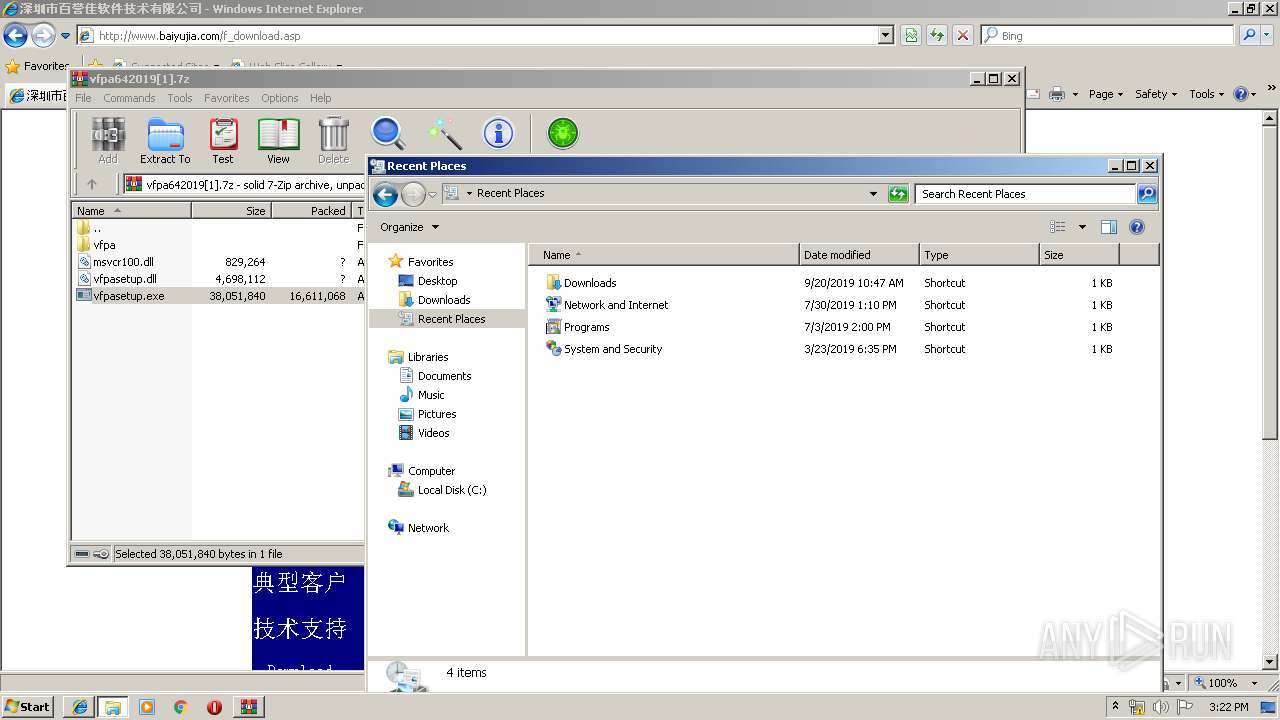The width and height of the screenshot is (1280, 720).
Task: Select Downloads in the Favorites navigation pane
Action: (444, 300)
